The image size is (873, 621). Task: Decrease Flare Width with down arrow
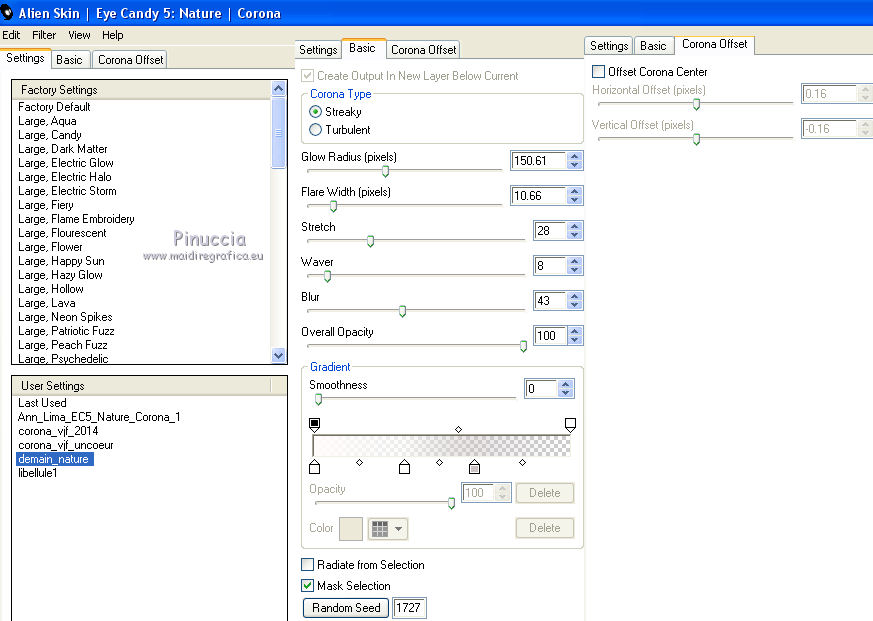click(x=575, y=200)
